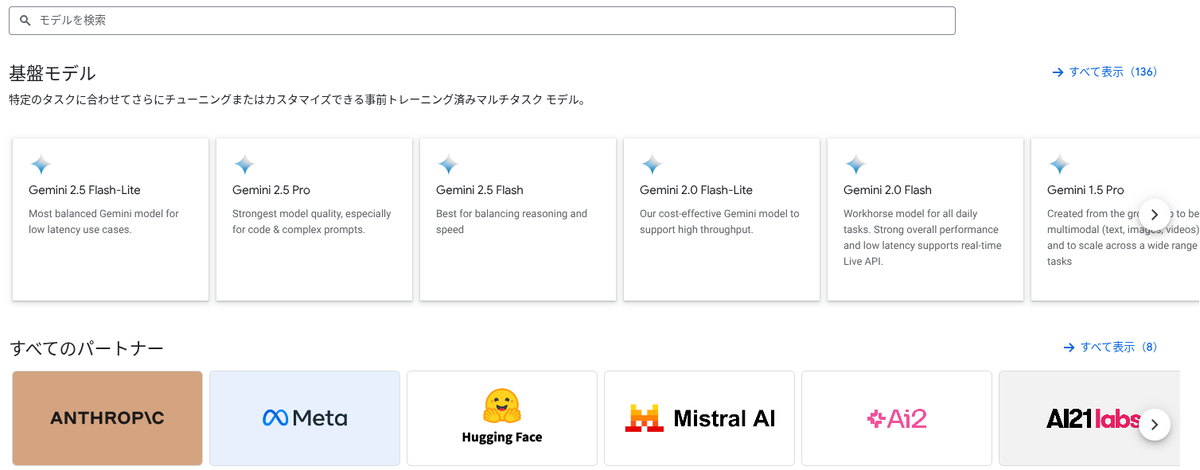Viewport: 1200px width, 470px height.
Task: Click the すべてのパートナー section heading
Action: (x=87, y=348)
